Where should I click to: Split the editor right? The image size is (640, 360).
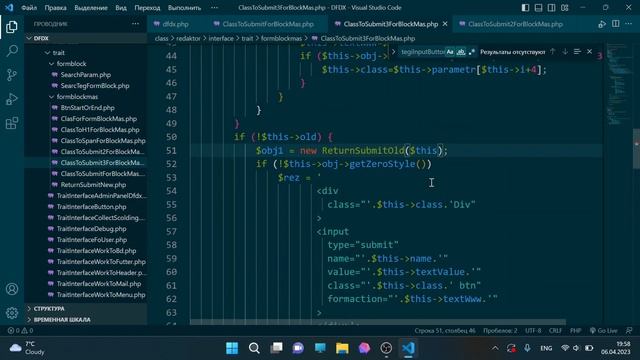[x=616, y=24]
